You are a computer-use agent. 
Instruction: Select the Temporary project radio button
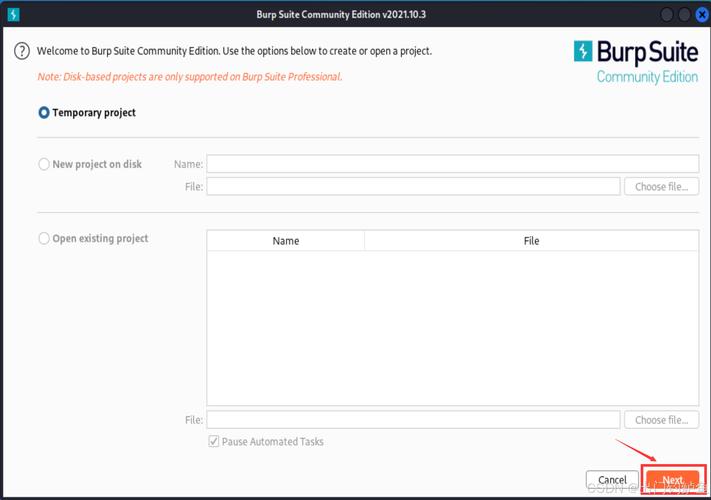coord(44,112)
